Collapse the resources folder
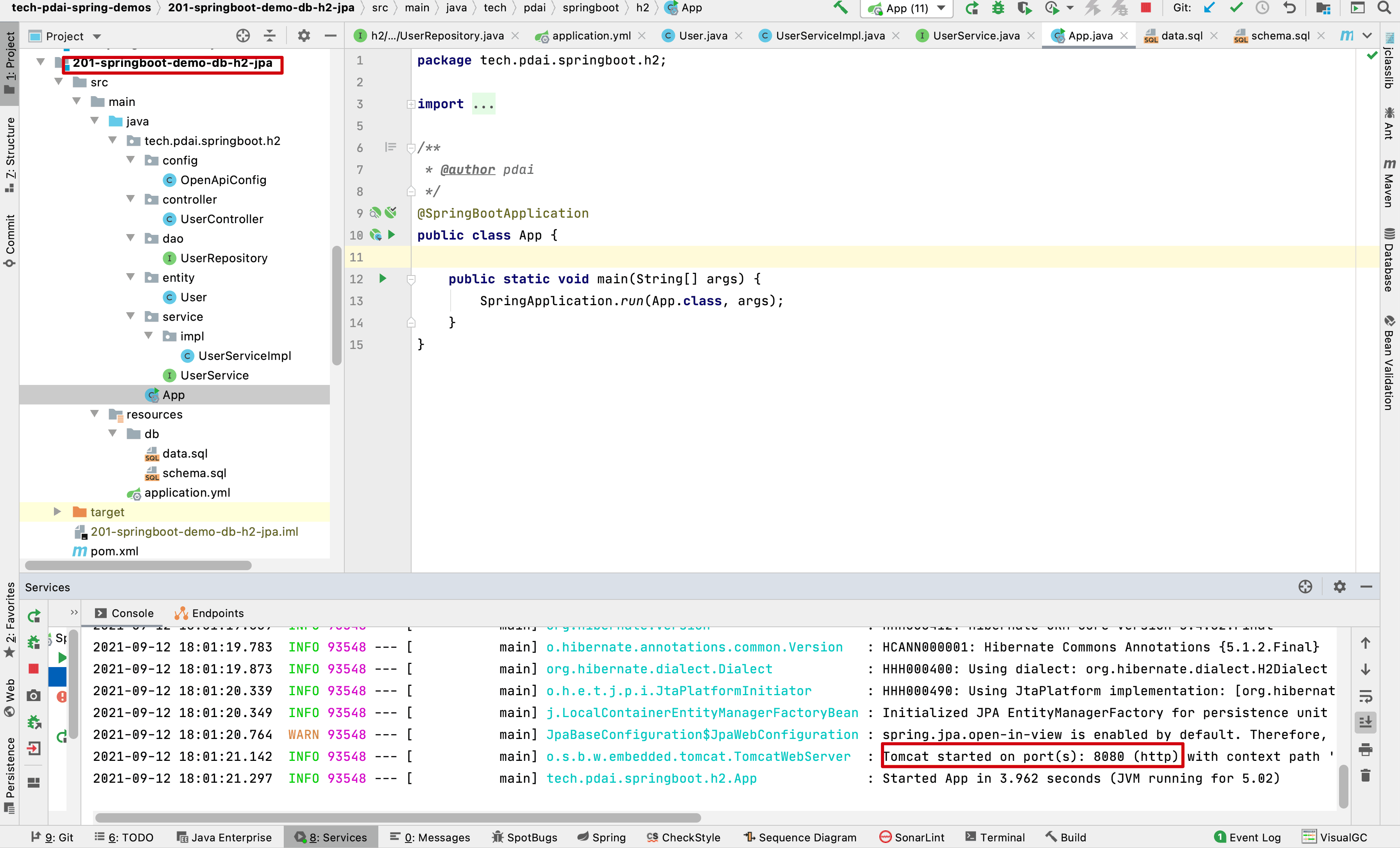 pyautogui.click(x=95, y=414)
